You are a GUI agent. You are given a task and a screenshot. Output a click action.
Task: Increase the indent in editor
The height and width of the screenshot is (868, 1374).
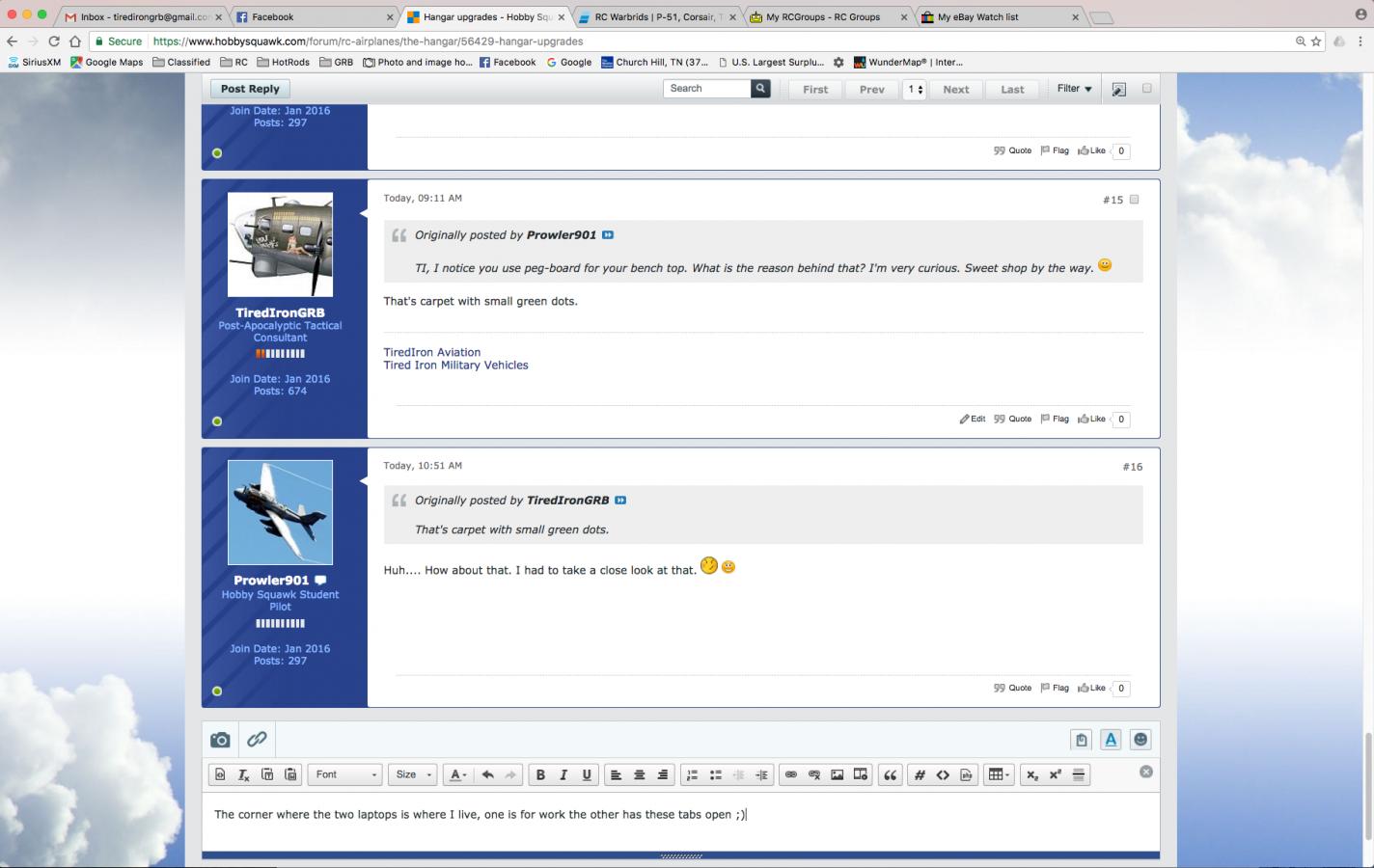point(761,774)
